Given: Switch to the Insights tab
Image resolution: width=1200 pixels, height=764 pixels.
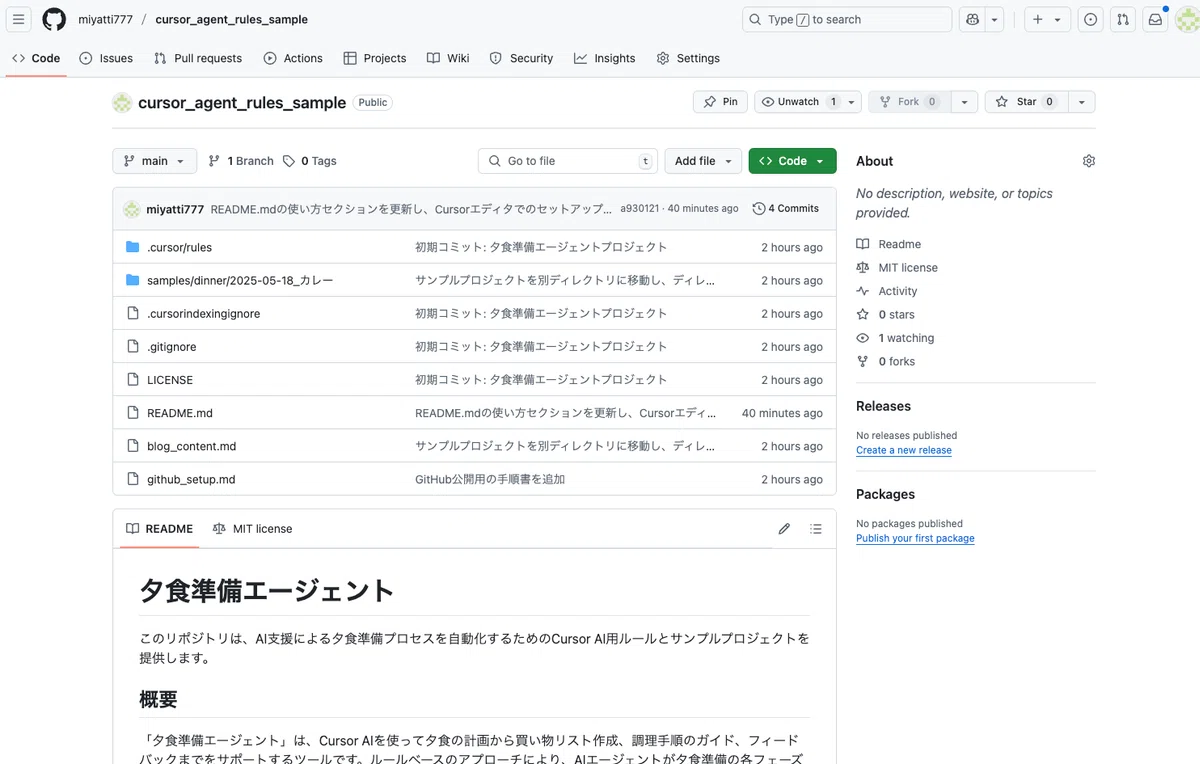Looking at the screenshot, I should pos(605,58).
